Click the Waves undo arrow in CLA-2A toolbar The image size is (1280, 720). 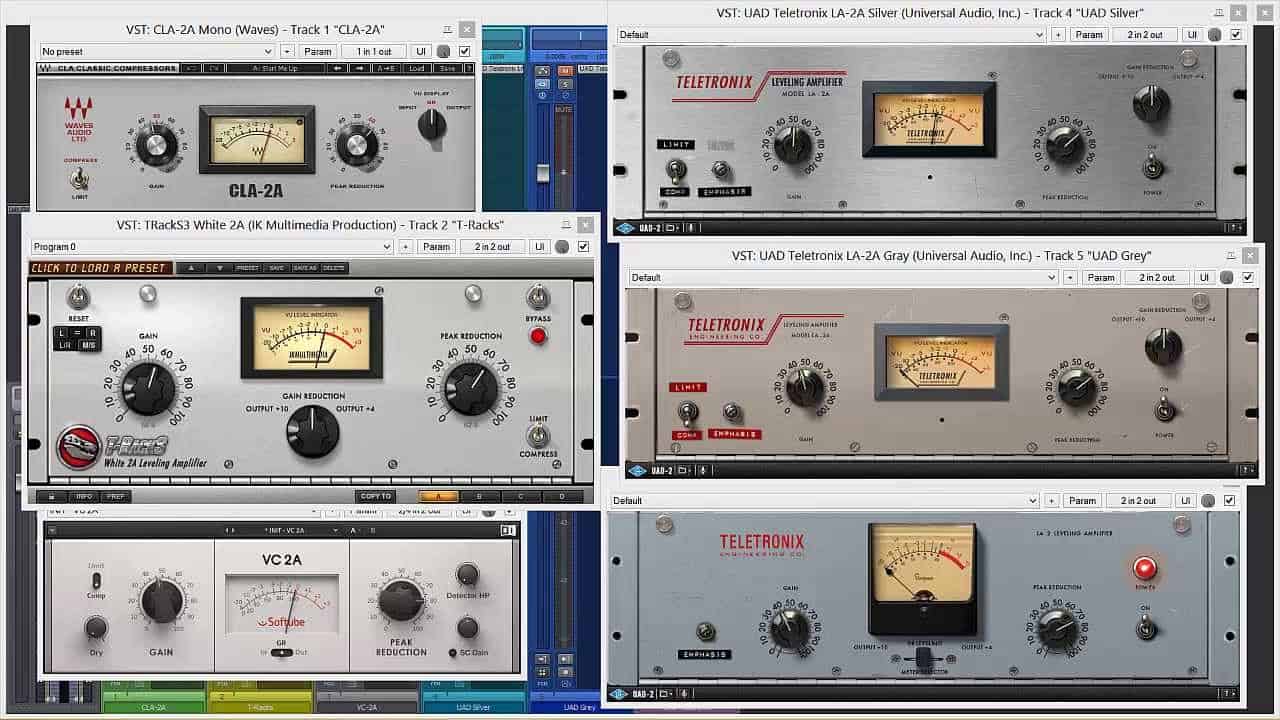[192, 68]
